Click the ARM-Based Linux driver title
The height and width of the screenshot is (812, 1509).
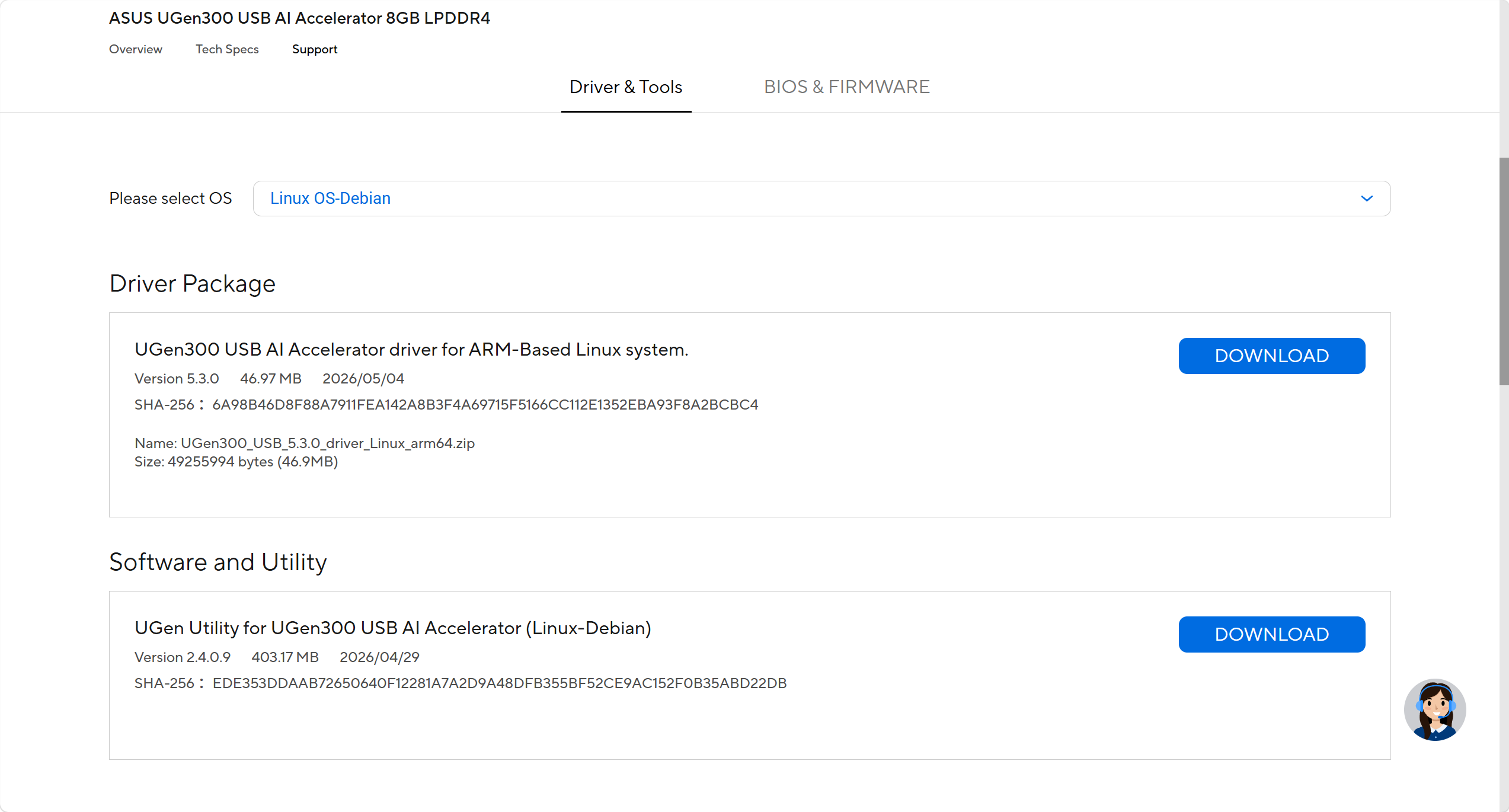(x=411, y=350)
